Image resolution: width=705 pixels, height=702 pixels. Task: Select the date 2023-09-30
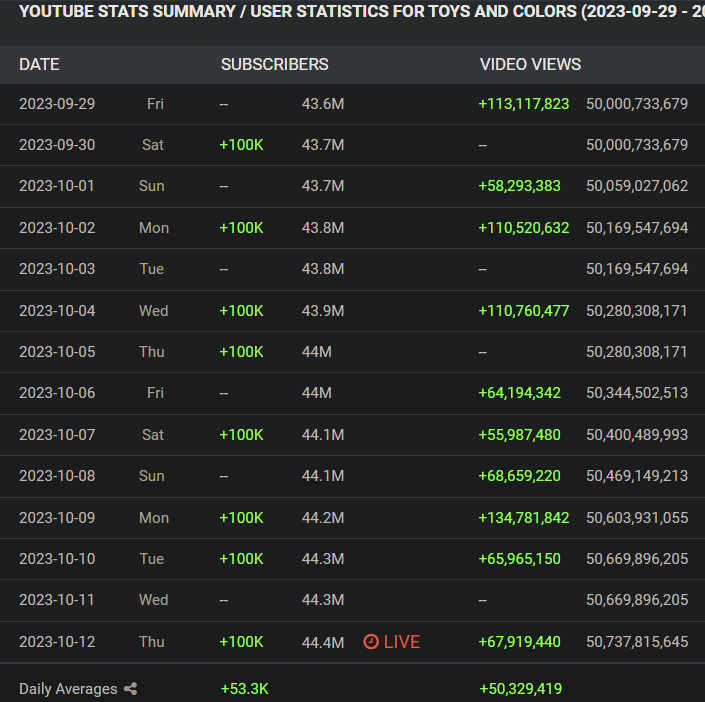[57, 145]
